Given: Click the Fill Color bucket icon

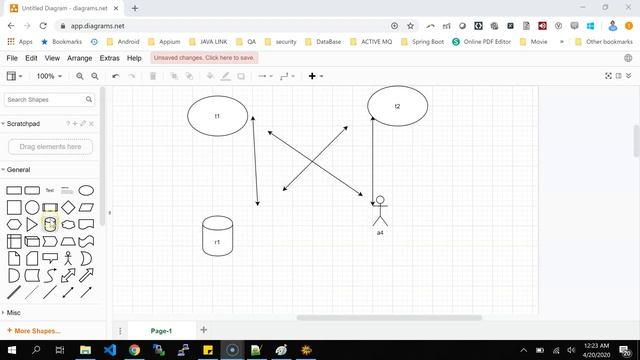Looking at the screenshot, I should [210, 76].
